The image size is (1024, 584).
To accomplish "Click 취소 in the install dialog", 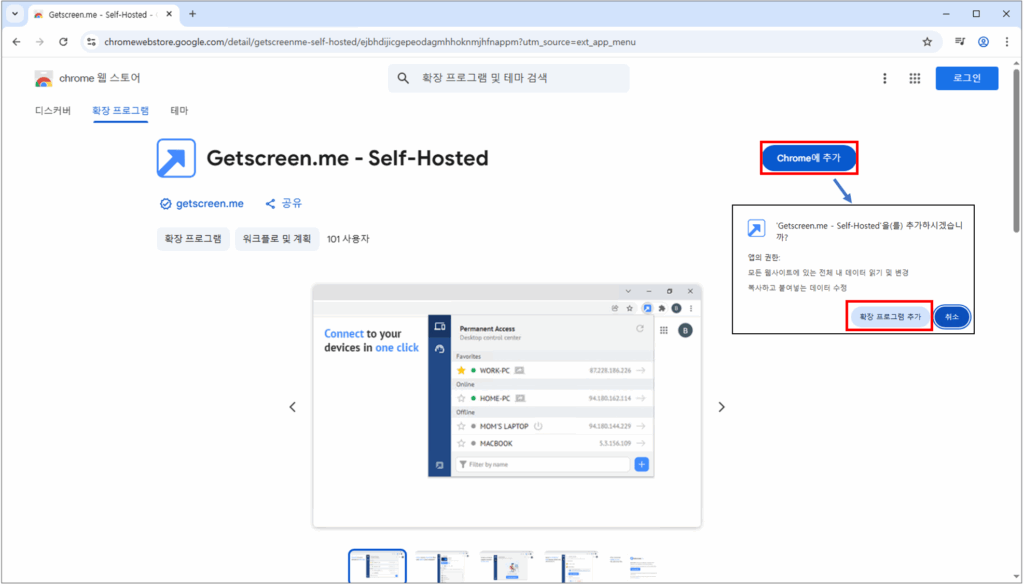I will tap(952, 317).
